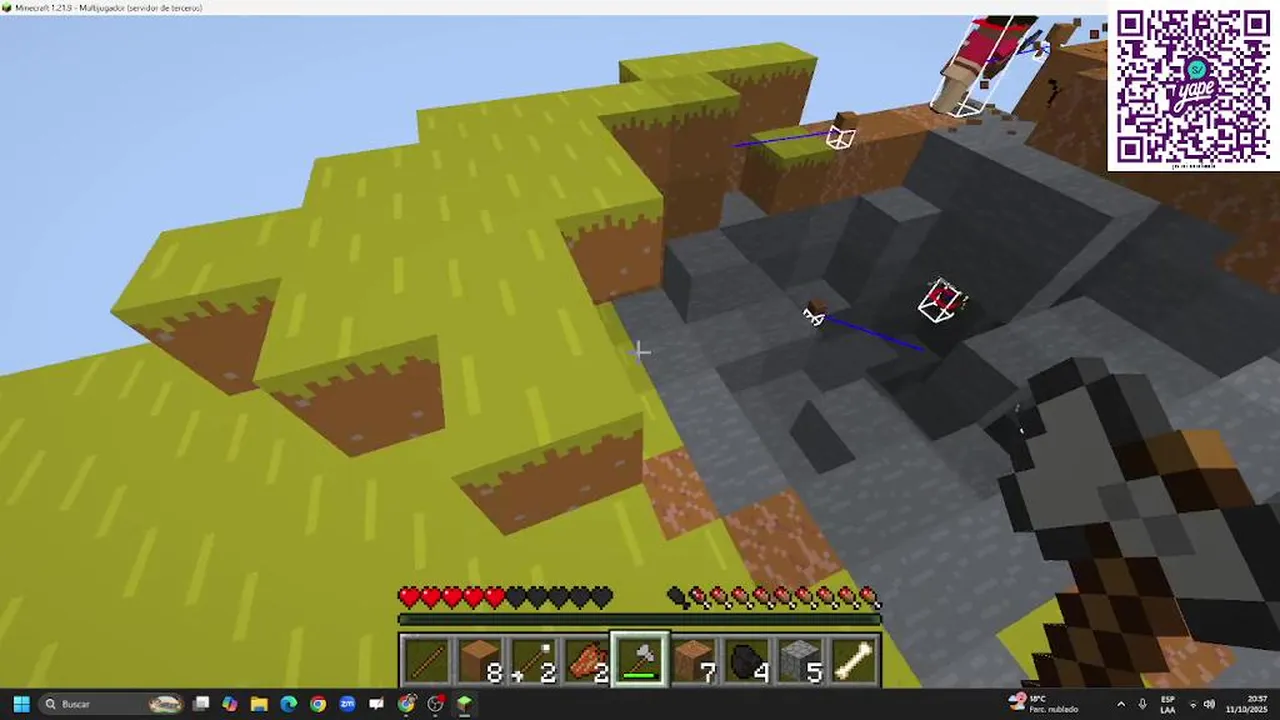Open the white chat-bubble taskbar app
The image size is (1280, 720).
click(377, 704)
